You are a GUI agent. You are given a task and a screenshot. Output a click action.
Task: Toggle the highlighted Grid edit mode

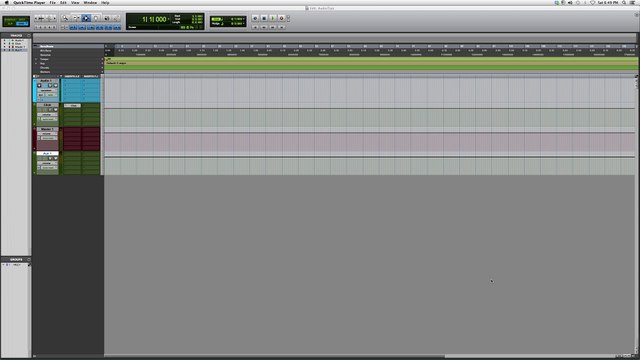(22, 24)
